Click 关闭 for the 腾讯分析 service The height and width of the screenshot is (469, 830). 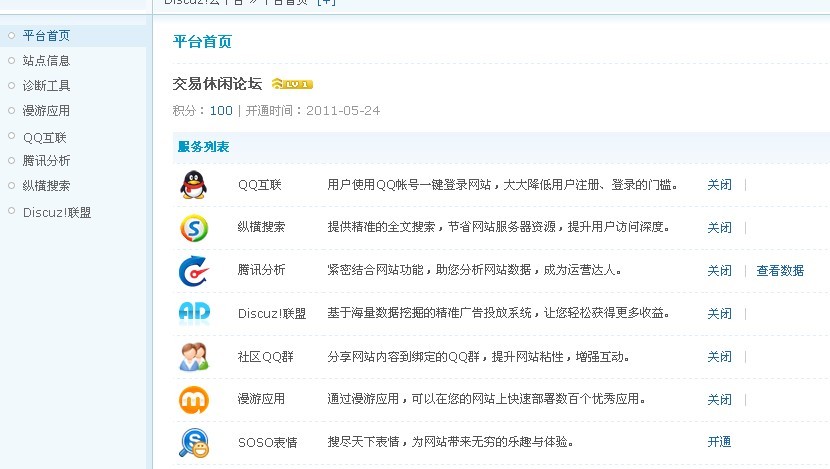[x=719, y=270]
